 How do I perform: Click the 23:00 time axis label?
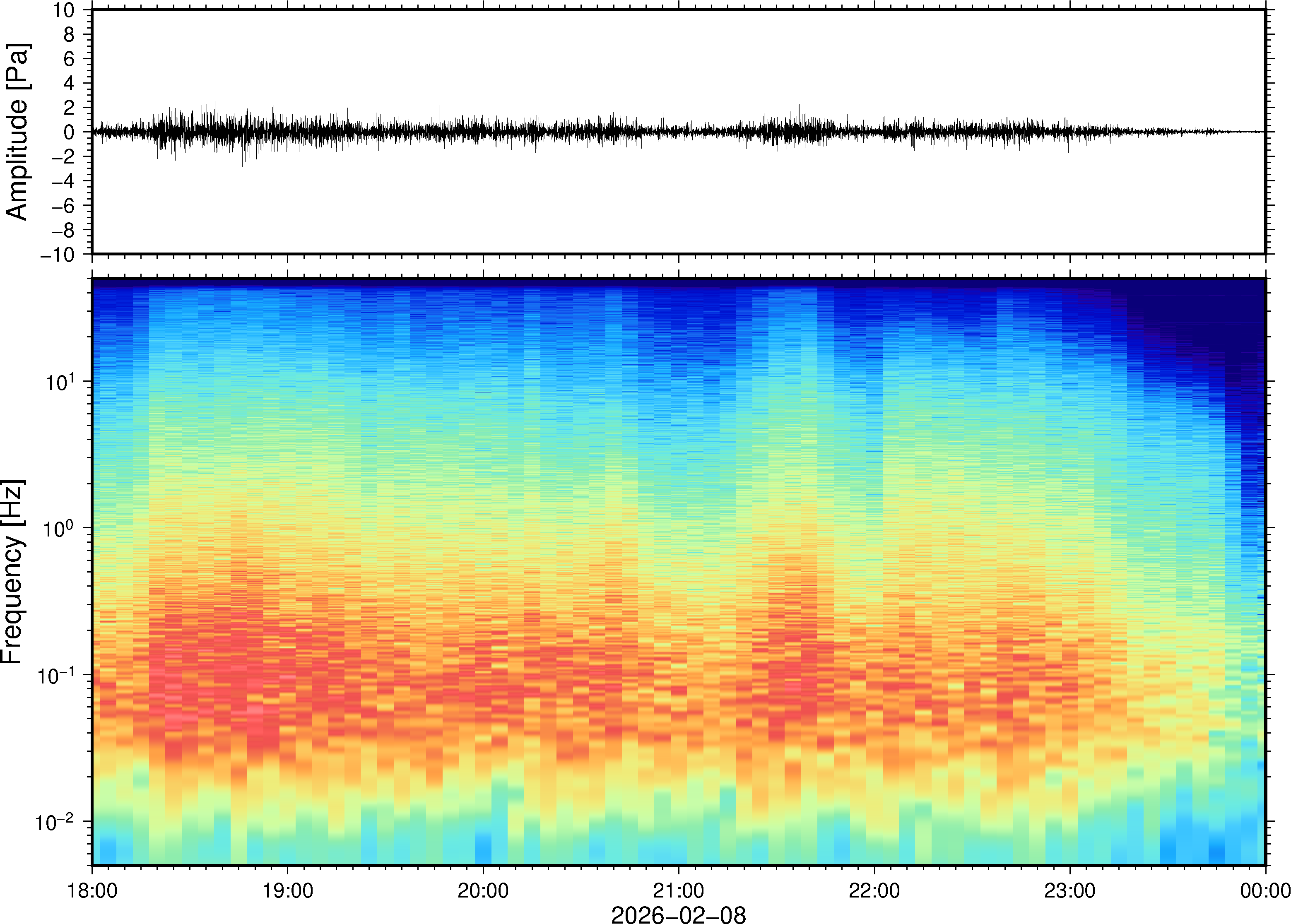pos(1069,890)
